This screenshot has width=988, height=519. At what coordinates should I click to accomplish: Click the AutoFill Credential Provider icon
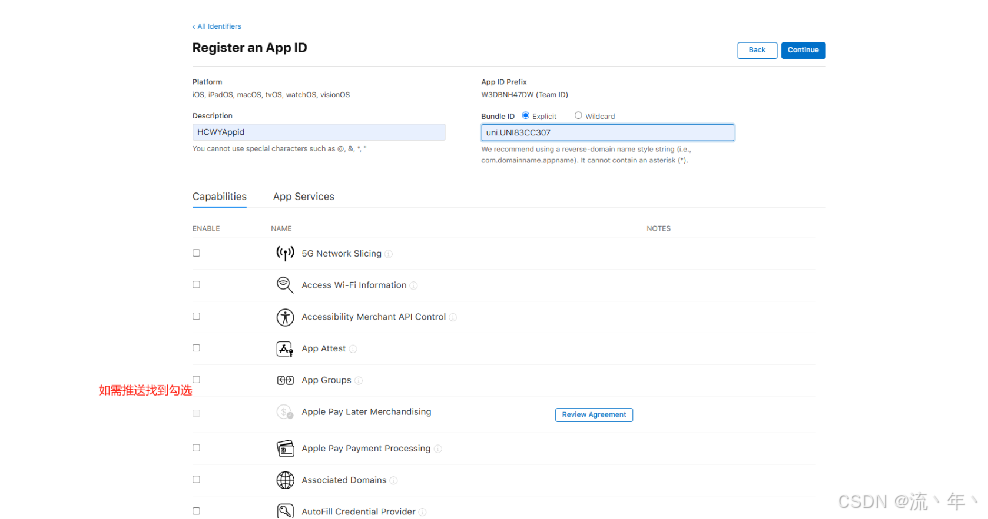pyautogui.click(x=285, y=511)
